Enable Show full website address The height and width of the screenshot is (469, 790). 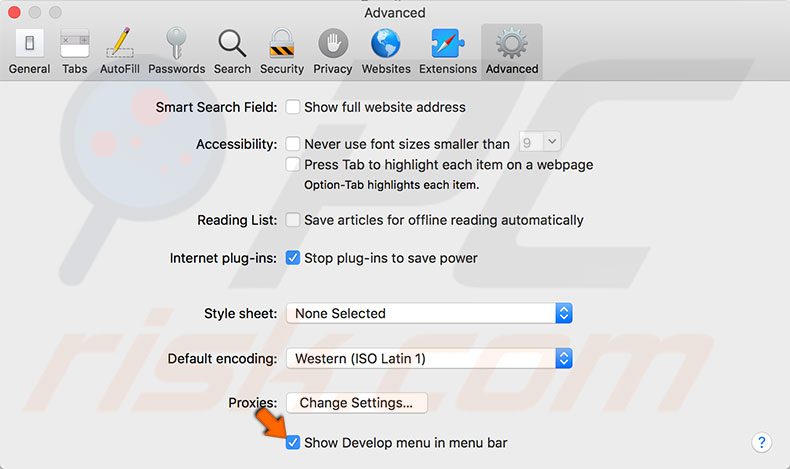point(293,107)
